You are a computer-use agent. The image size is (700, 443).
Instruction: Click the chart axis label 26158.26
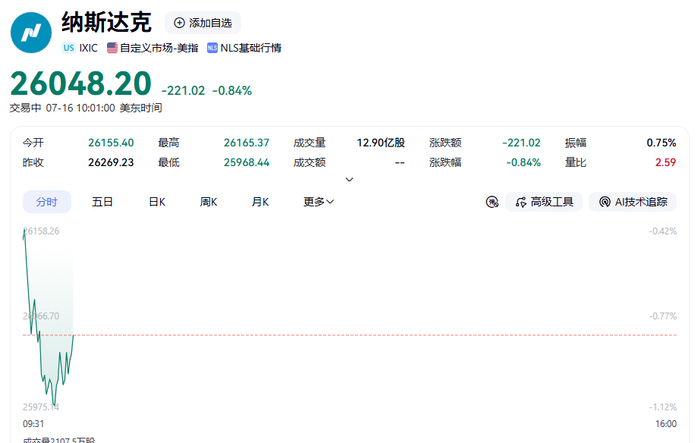[x=41, y=231]
